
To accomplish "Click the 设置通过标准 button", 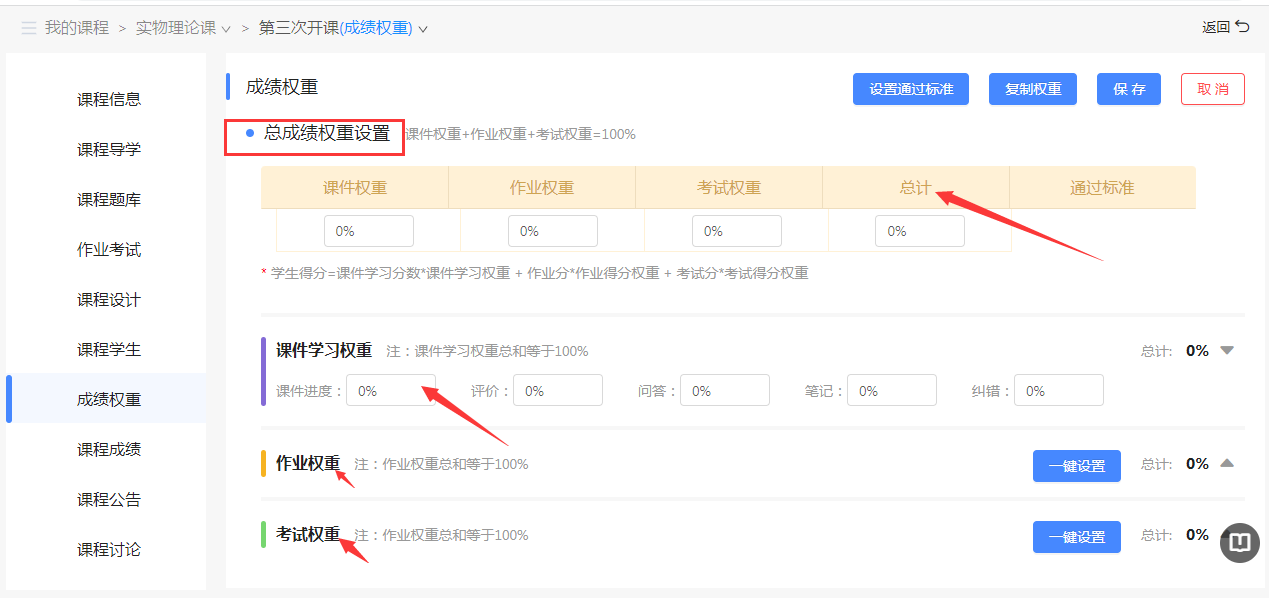I will tap(911, 89).
